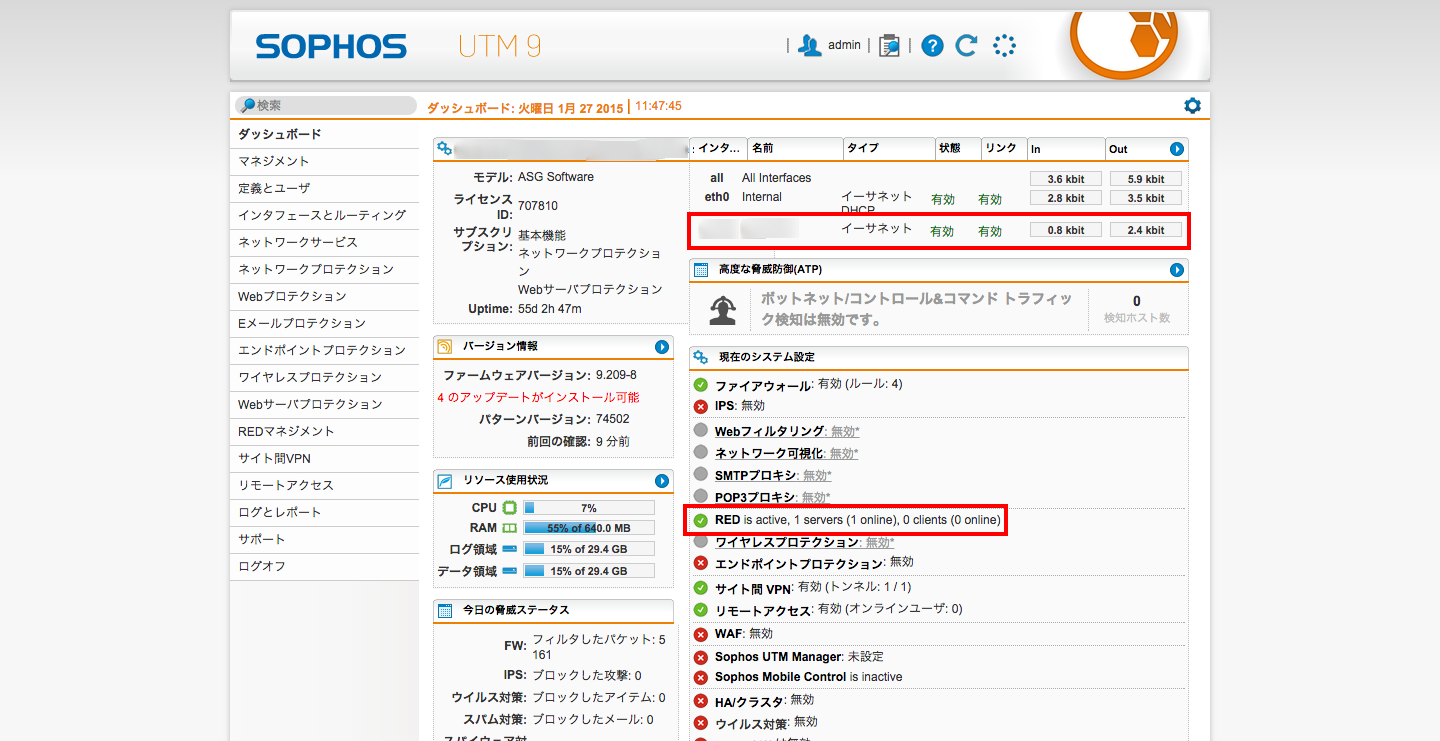This screenshot has height=741, width=1440.
Task: Open advanced threat protection panel arrow
Action: tap(1177, 270)
